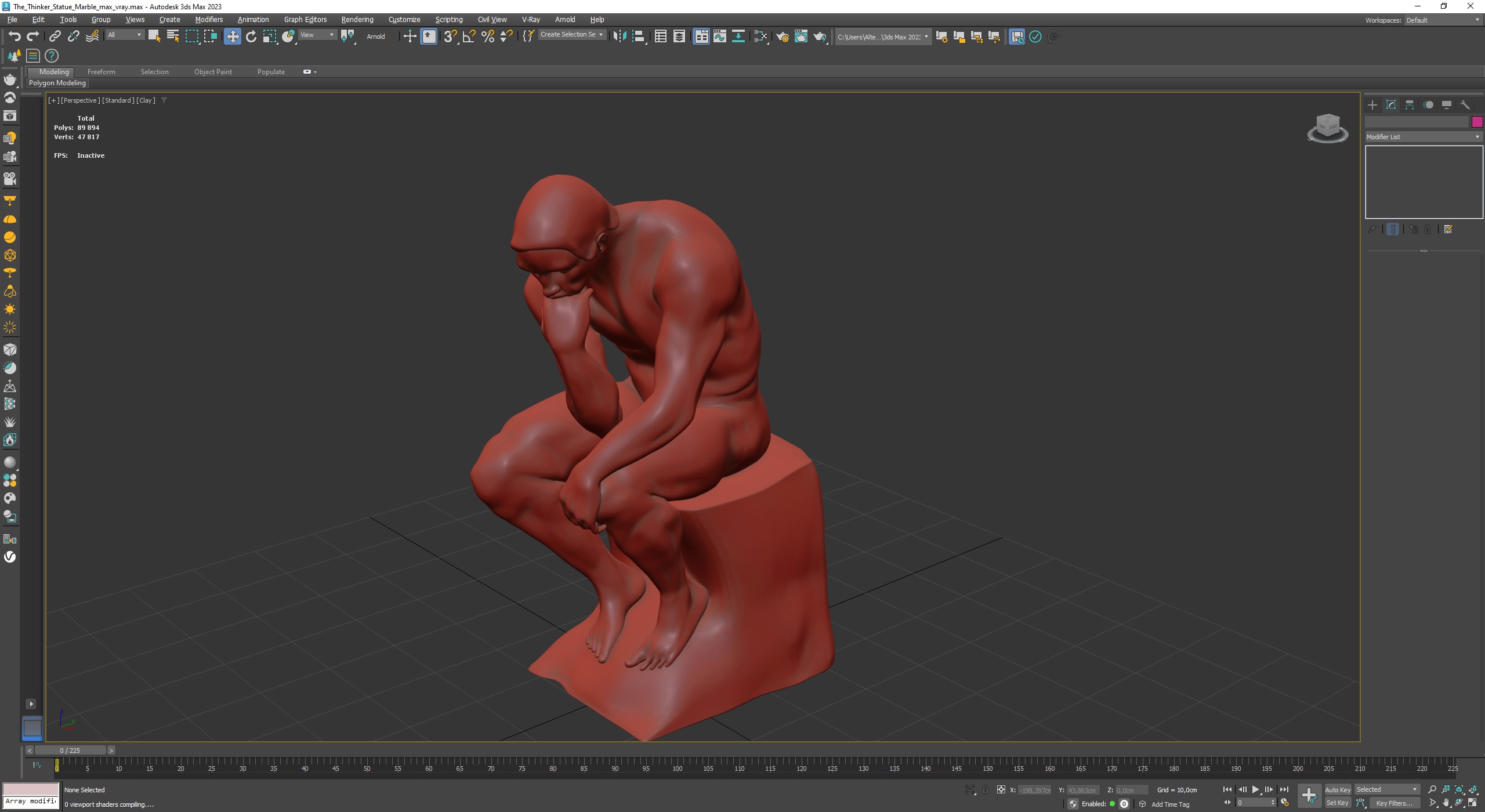Open the Graph Editors menu
Screen dimensions: 1485x812
[305, 20]
